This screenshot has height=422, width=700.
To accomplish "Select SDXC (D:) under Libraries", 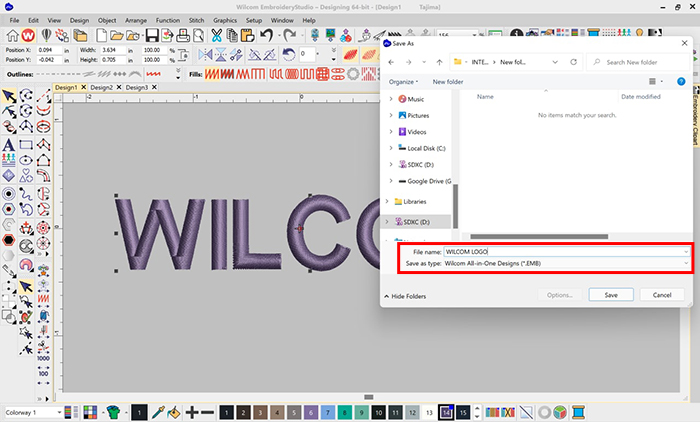I will coord(416,222).
